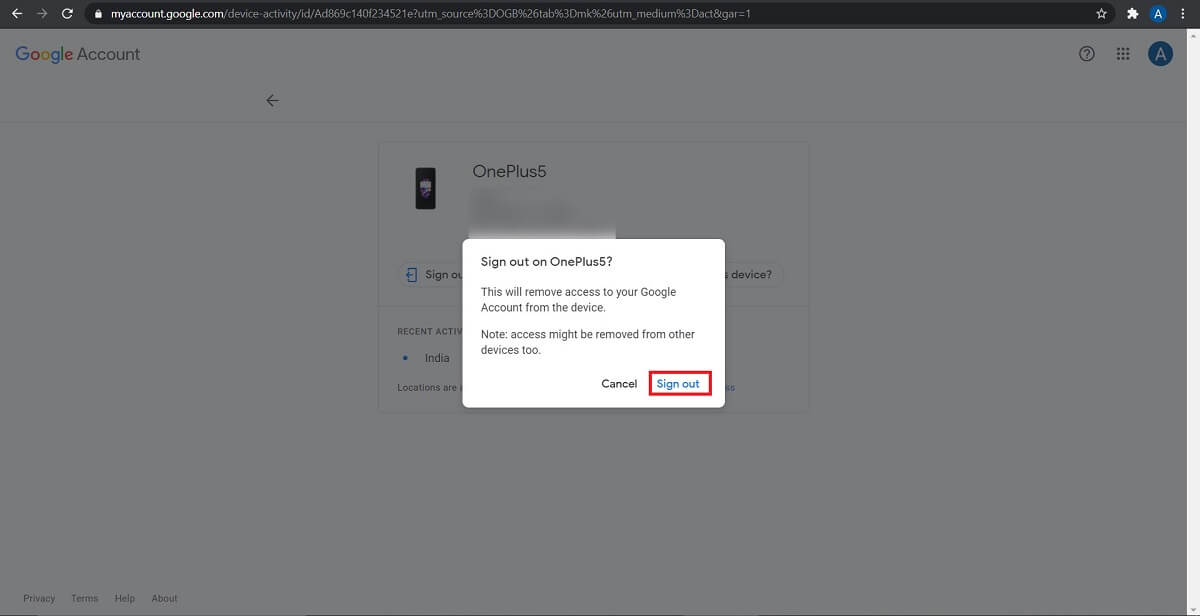The height and width of the screenshot is (616, 1200).
Task: Cancel the sign out dialog
Action: click(x=619, y=384)
